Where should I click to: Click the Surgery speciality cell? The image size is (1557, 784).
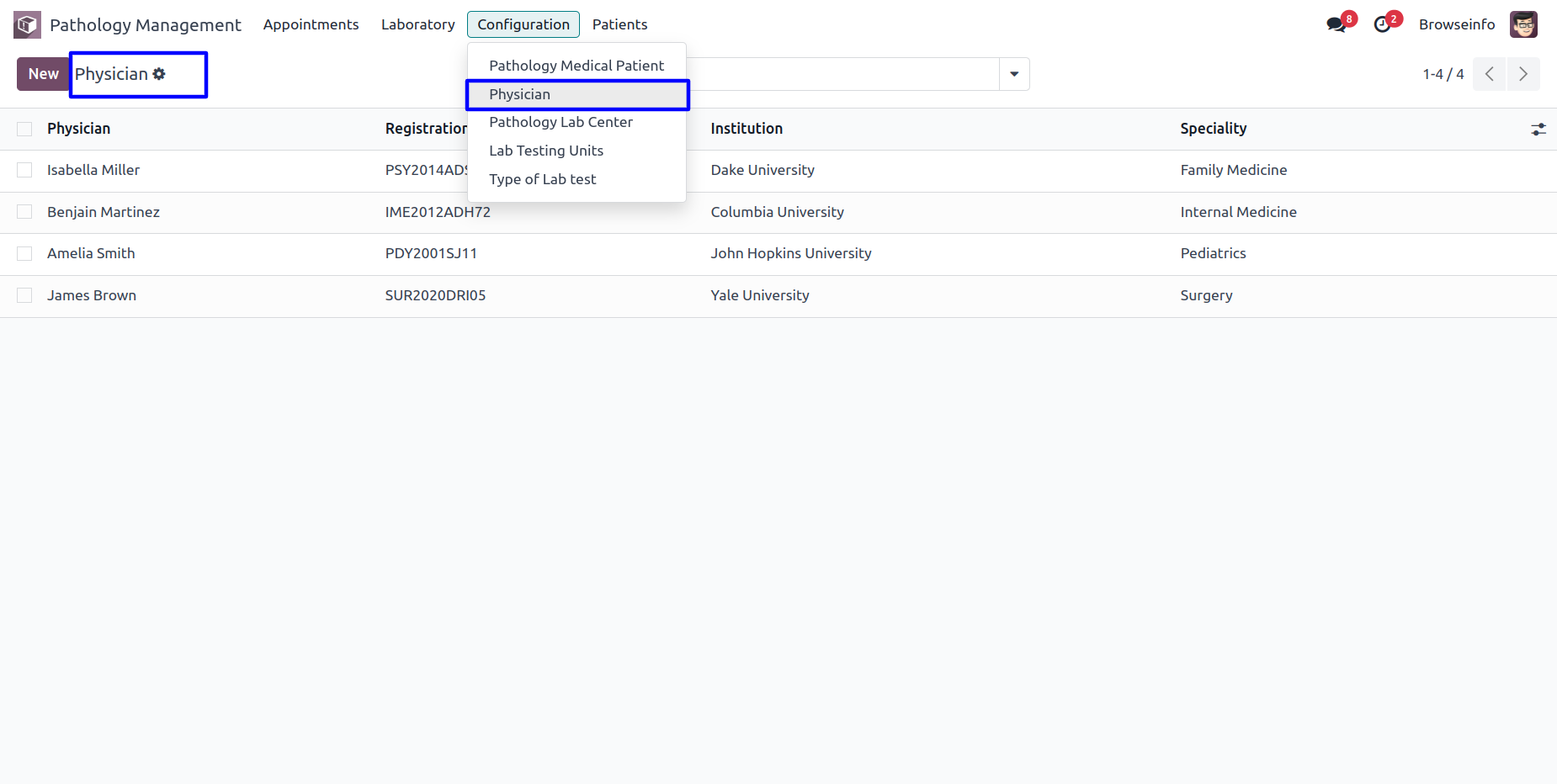point(1206,295)
